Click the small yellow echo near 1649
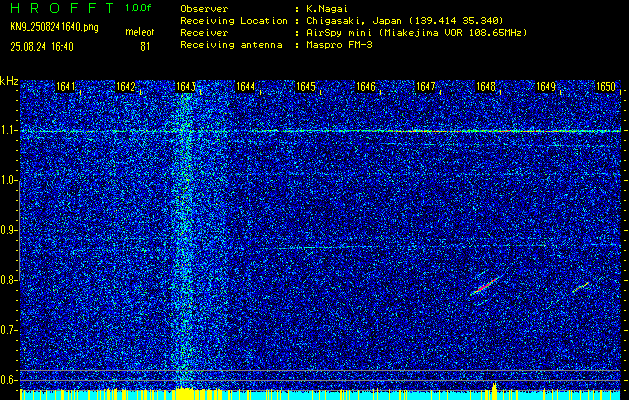629x400 pixels. 580,287
